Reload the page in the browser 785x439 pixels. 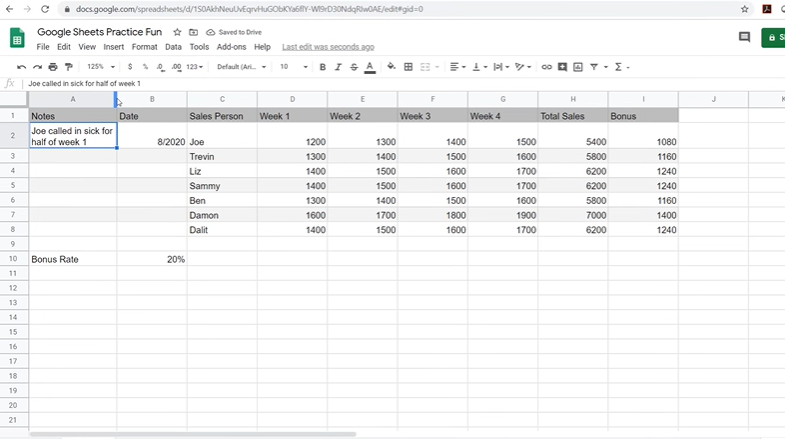coord(45,9)
